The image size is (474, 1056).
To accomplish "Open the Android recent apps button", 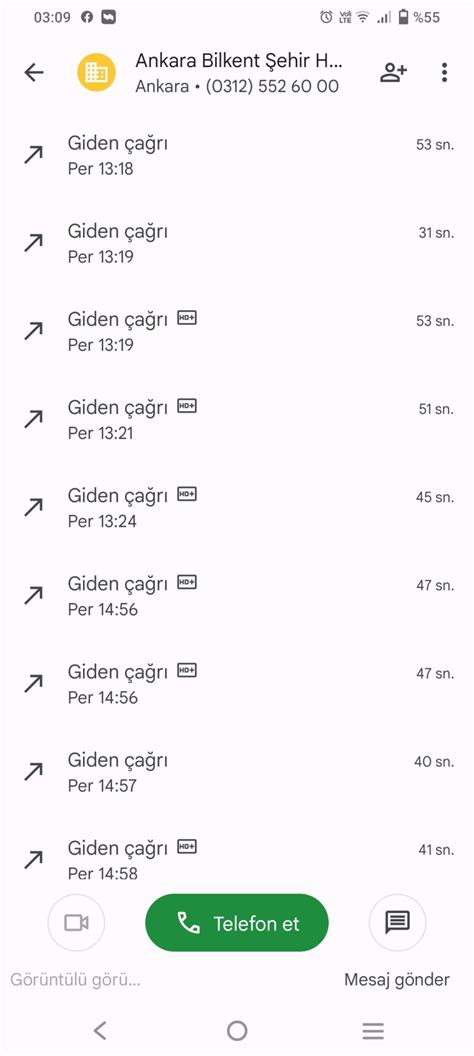I will (x=373, y=1030).
